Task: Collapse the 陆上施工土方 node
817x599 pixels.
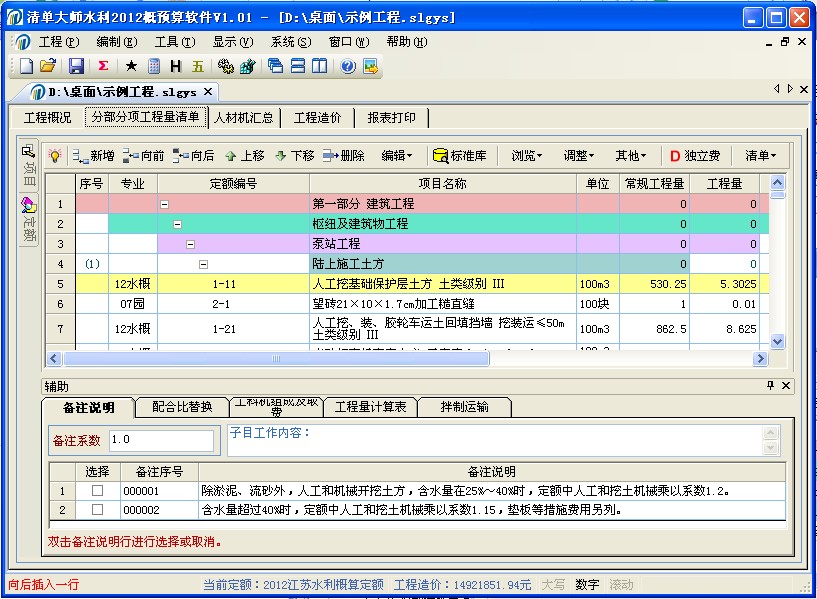Action: [x=204, y=265]
